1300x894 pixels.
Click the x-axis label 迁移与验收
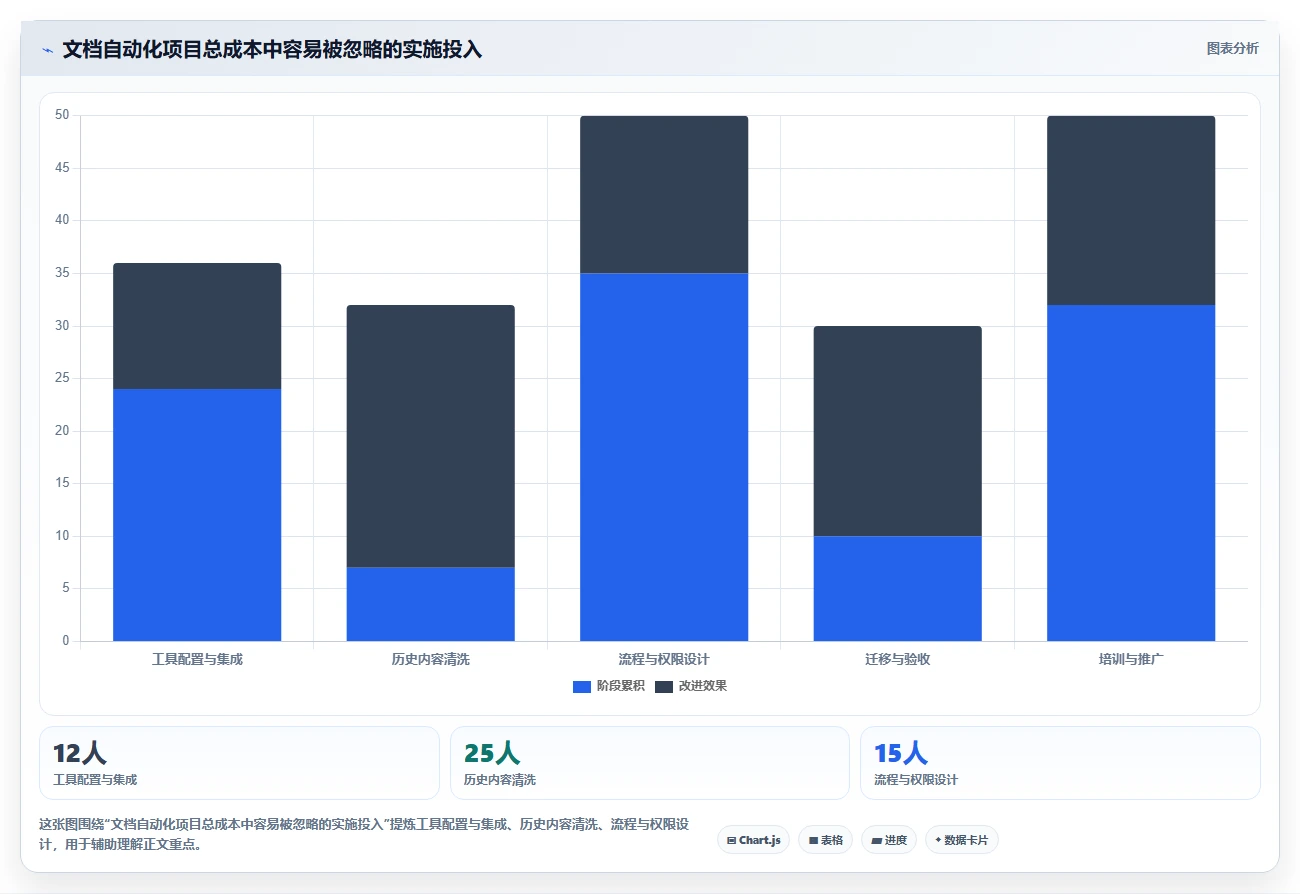[x=897, y=660]
